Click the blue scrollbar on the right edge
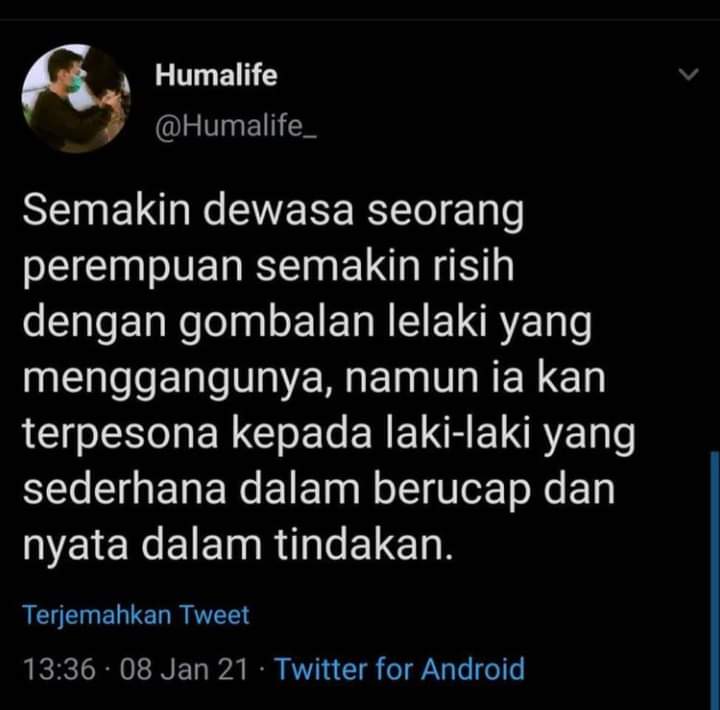Image resolution: width=720 pixels, height=710 pixels. pos(714,580)
